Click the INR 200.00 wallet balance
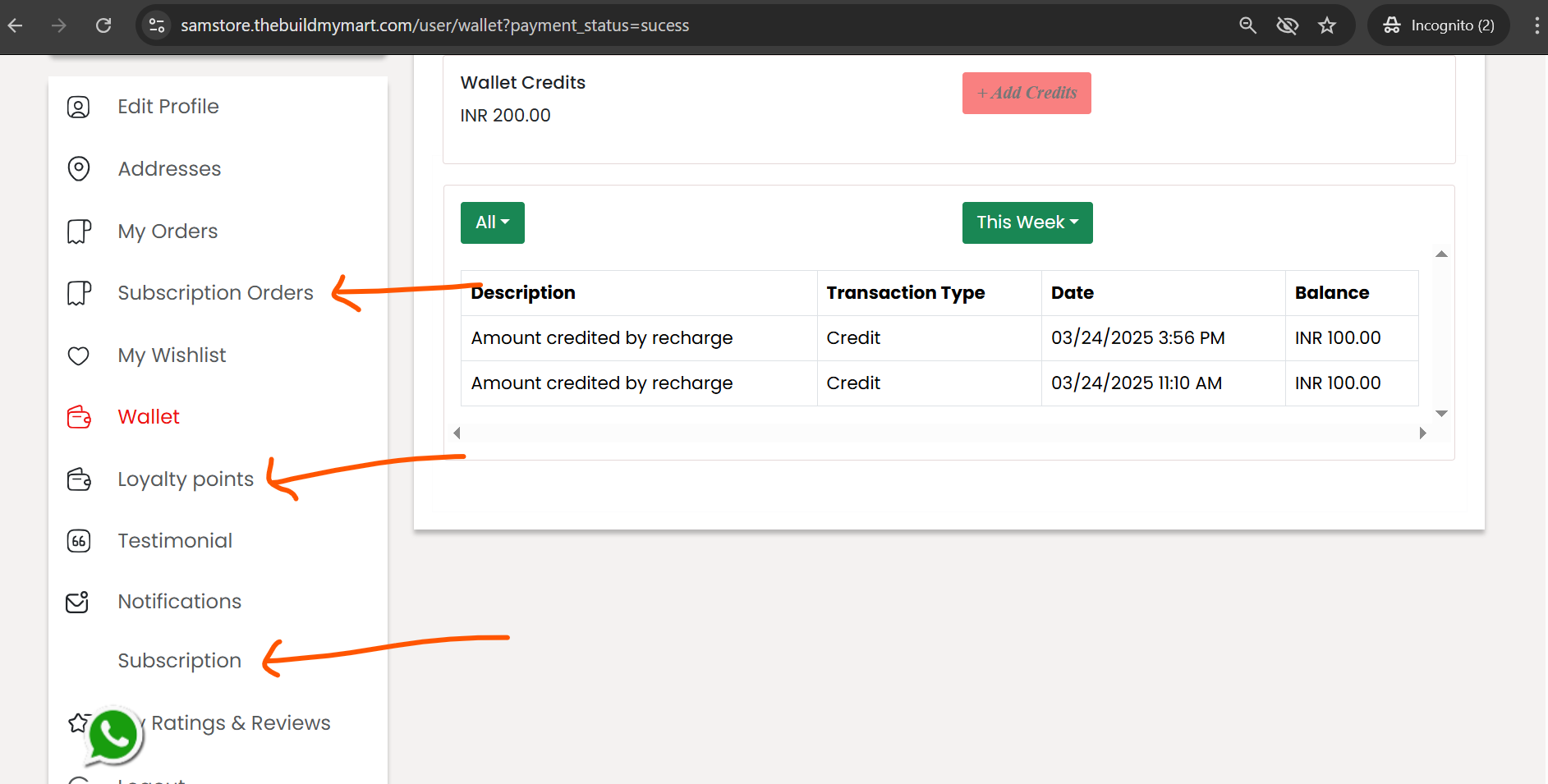The height and width of the screenshot is (784, 1548). coord(505,116)
